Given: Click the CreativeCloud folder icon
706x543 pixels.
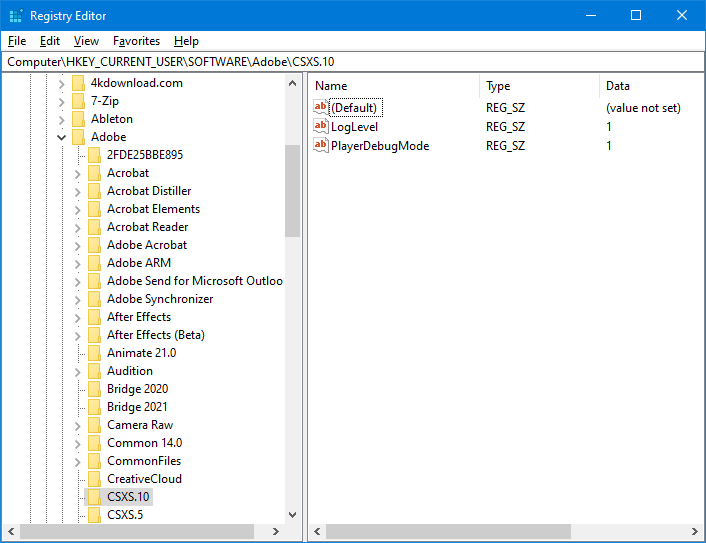Looking at the screenshot, I should coord(95,479).
